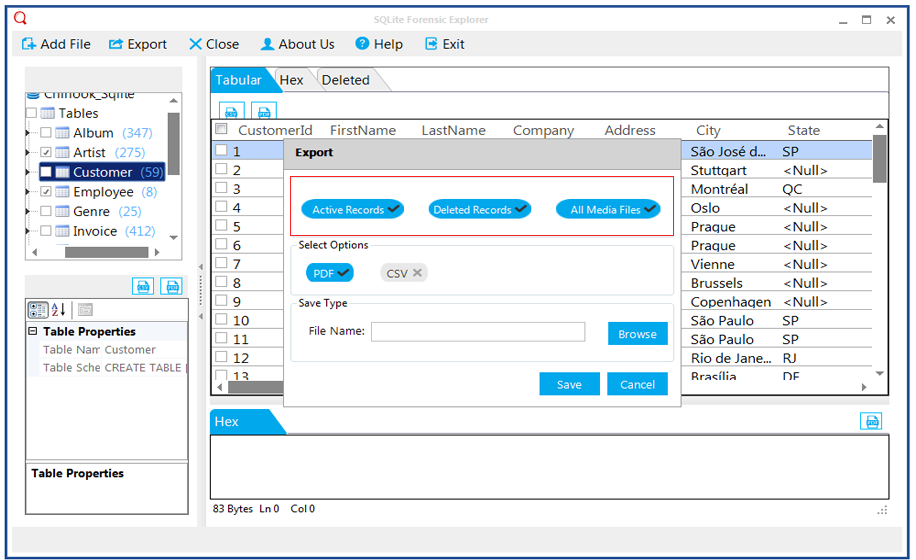Click Close in the toolbar
The width and height of the screenshot is (916, 560).
[214, 44]
